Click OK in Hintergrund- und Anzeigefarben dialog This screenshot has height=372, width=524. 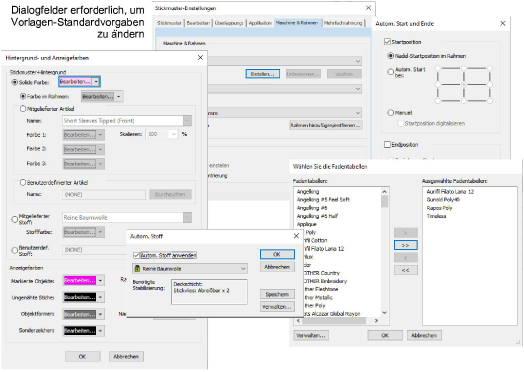tap(82, 357)
